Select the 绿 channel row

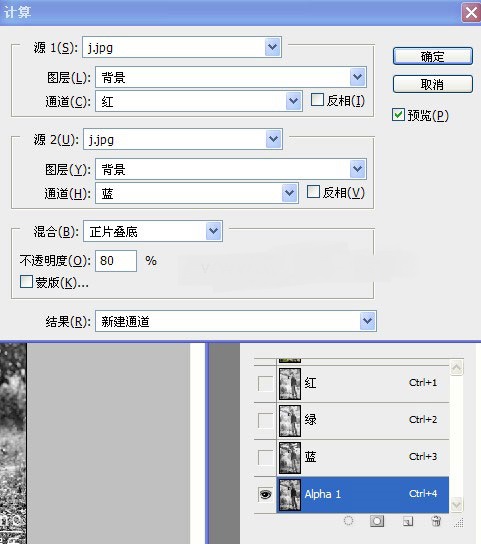(351, 421)
